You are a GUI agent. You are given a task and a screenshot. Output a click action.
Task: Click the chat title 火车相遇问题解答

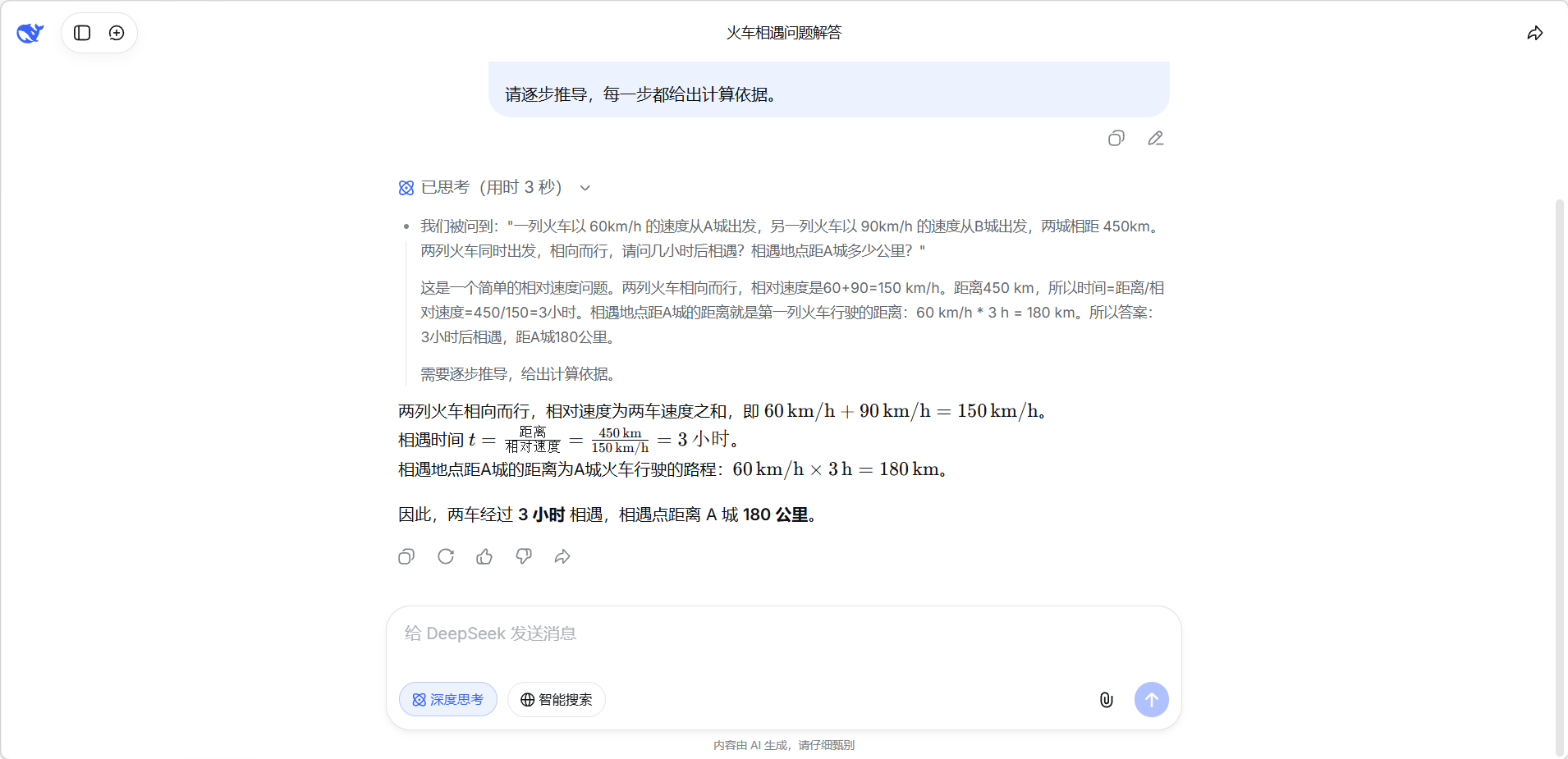click(x=783, y=33)
